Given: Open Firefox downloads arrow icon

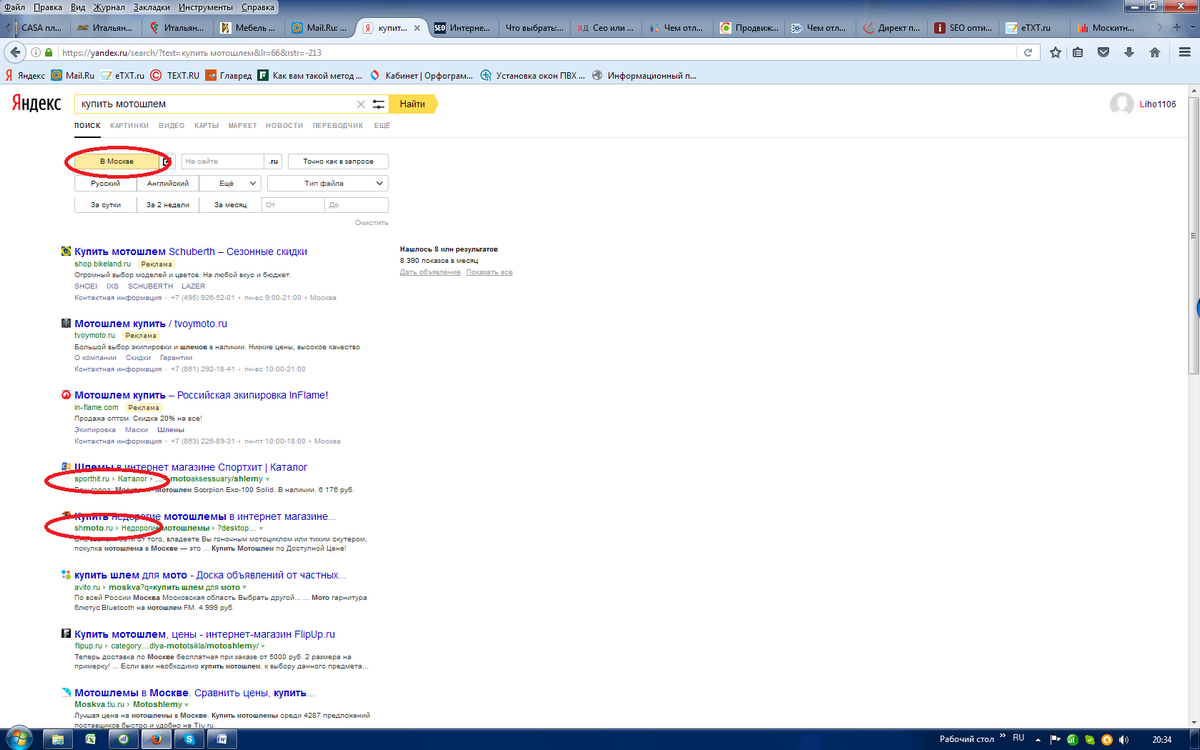Looking at the screenshot, I should [1130, 52].
